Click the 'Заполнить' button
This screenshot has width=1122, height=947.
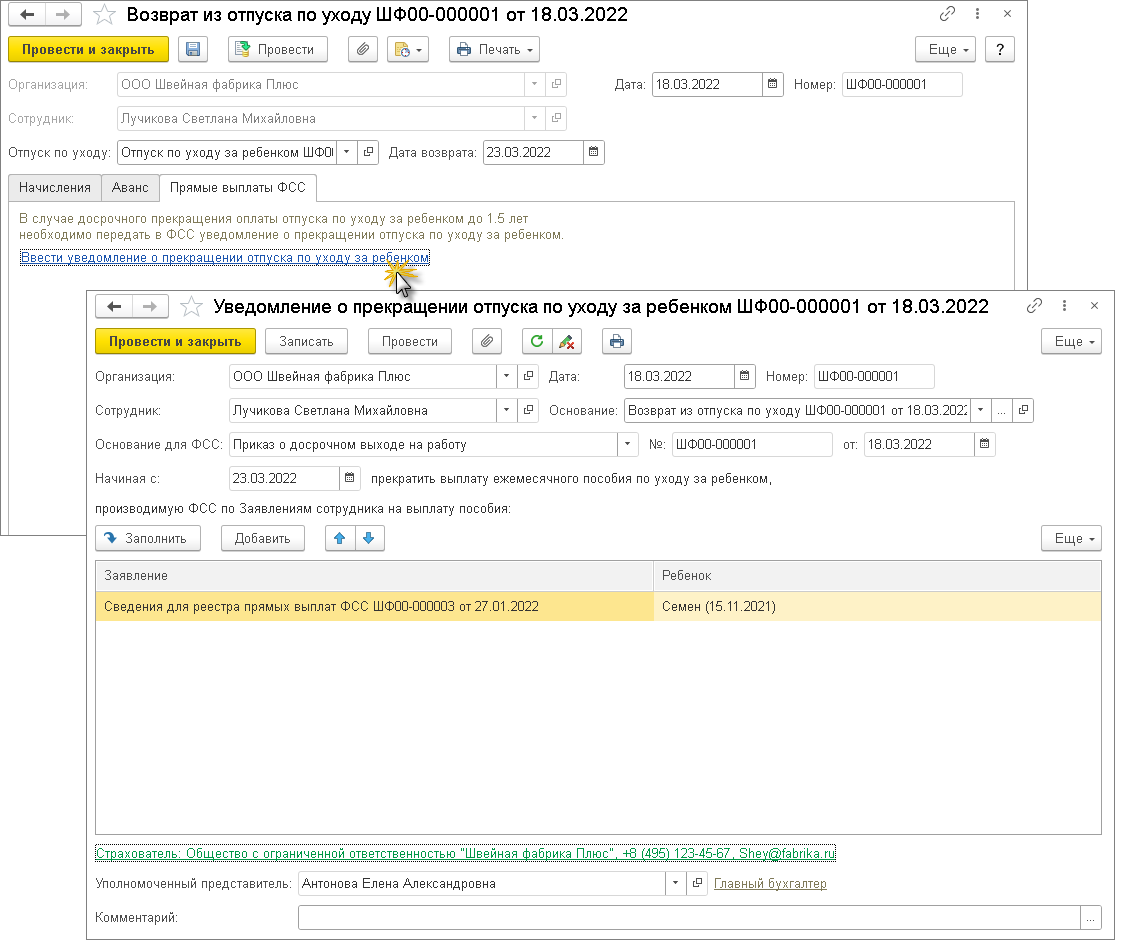[x=147, y=538]
